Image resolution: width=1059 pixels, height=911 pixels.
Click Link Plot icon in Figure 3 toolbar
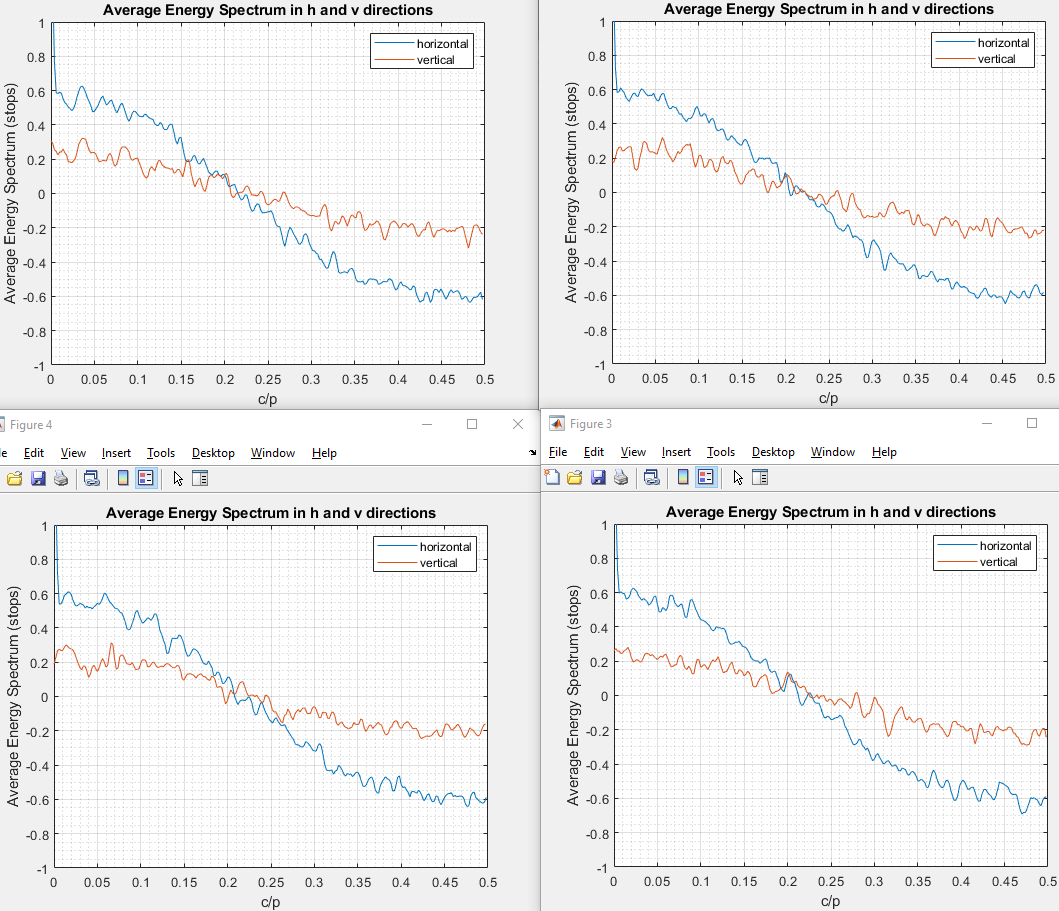tap(650, 478)
